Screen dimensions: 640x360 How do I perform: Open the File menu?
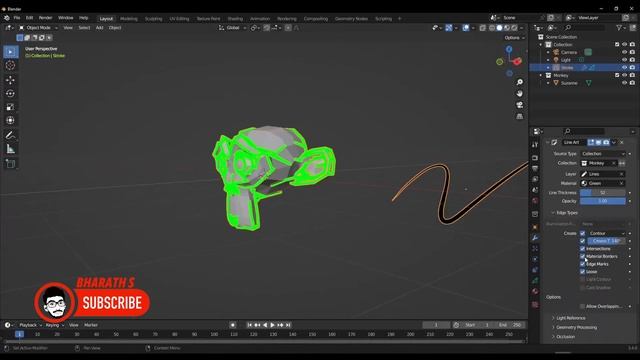(x=17, y=18)
